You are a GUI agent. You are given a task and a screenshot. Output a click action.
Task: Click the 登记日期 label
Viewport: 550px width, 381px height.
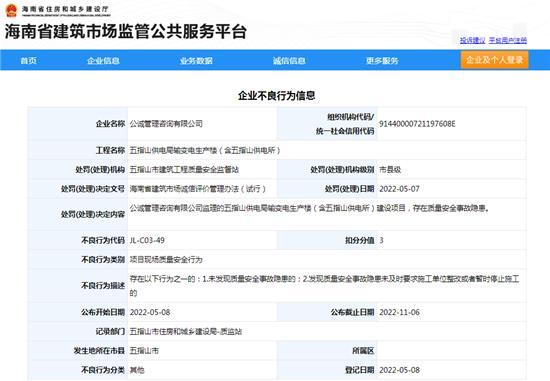pyautogui.click(x=360, y=370)
